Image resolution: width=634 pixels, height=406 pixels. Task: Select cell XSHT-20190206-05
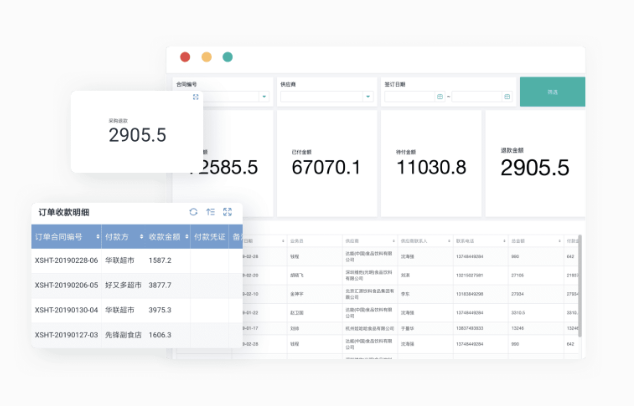(x=66, y=285)
